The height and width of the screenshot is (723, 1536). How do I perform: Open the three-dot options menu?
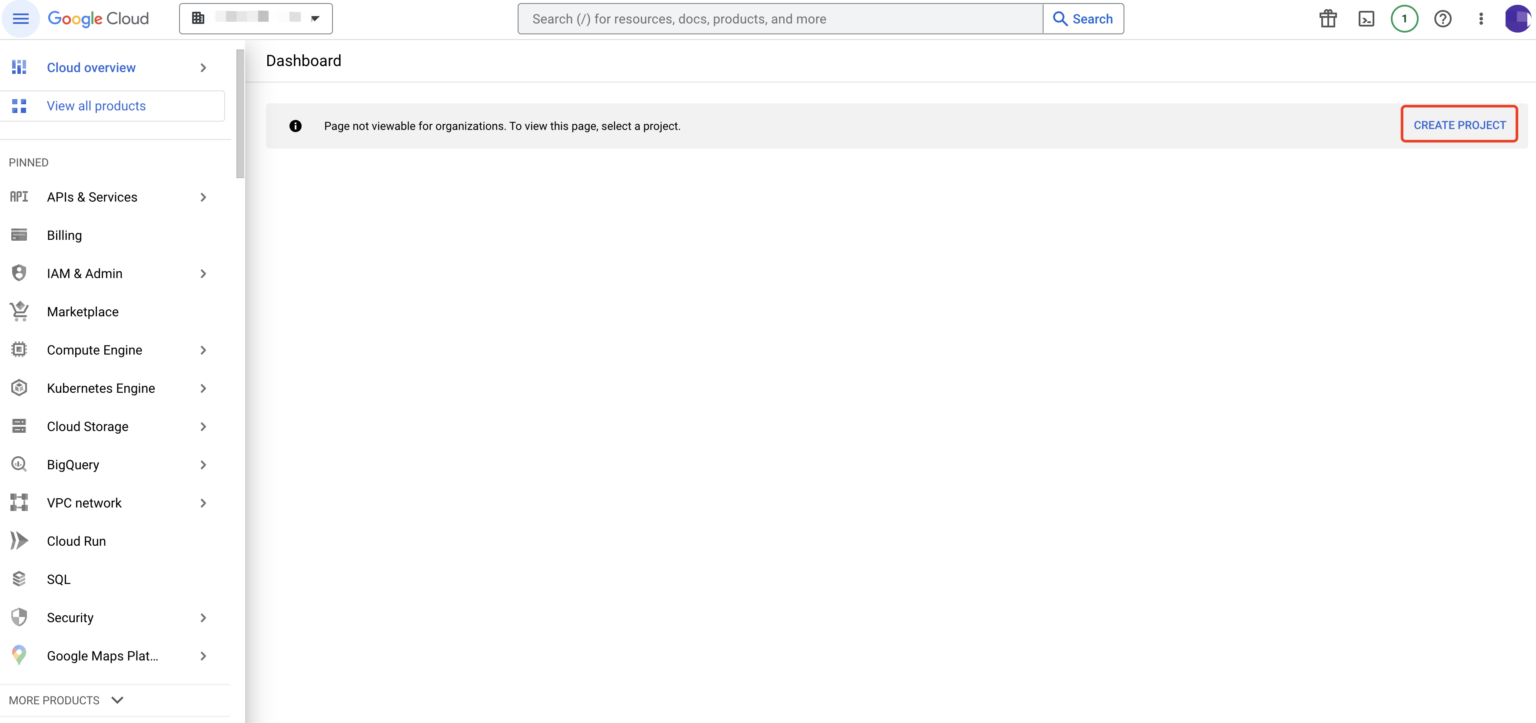(x=1481, y=18)
